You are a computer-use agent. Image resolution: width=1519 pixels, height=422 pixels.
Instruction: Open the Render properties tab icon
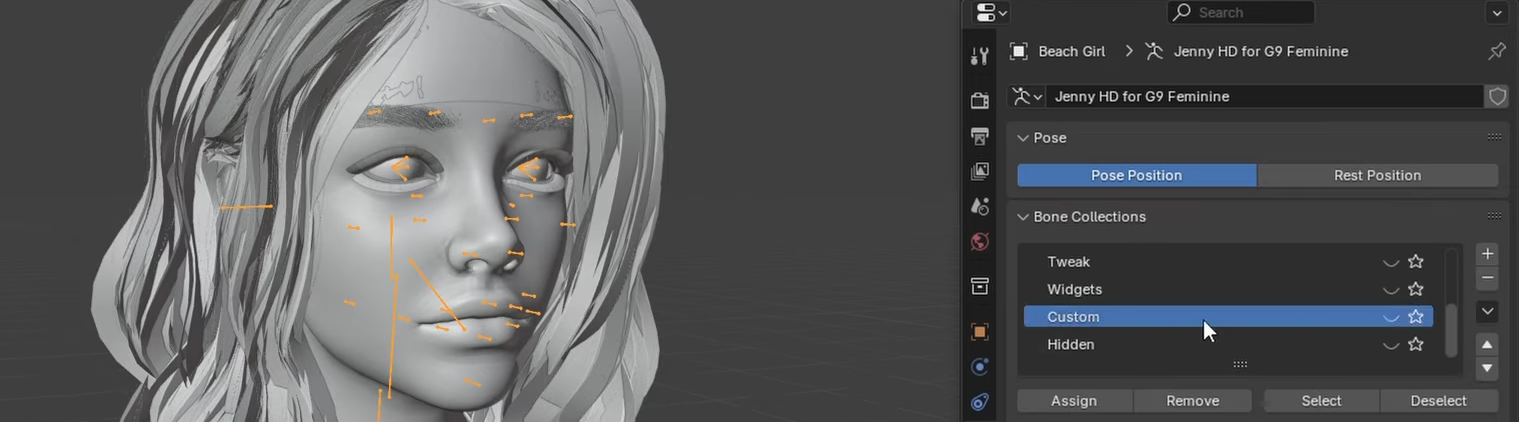pyautogui.click(x=980, y=100)
